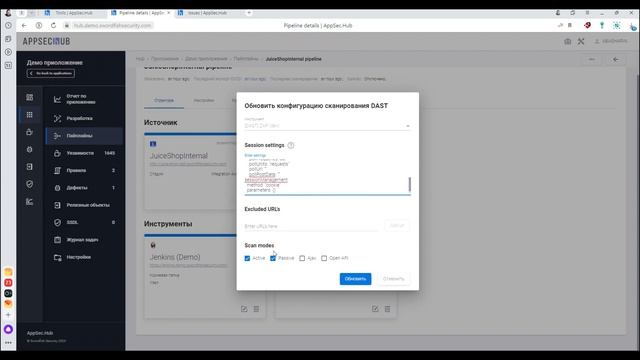
Task: Click the Отменить button in dialog
Action: [x=393, y=279]
